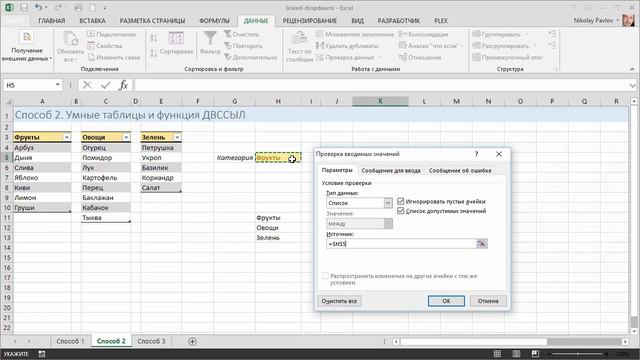This screenshot has height=360, width=640.
Task: Click the zoom slider in status bar
Action: click(578, 354)
